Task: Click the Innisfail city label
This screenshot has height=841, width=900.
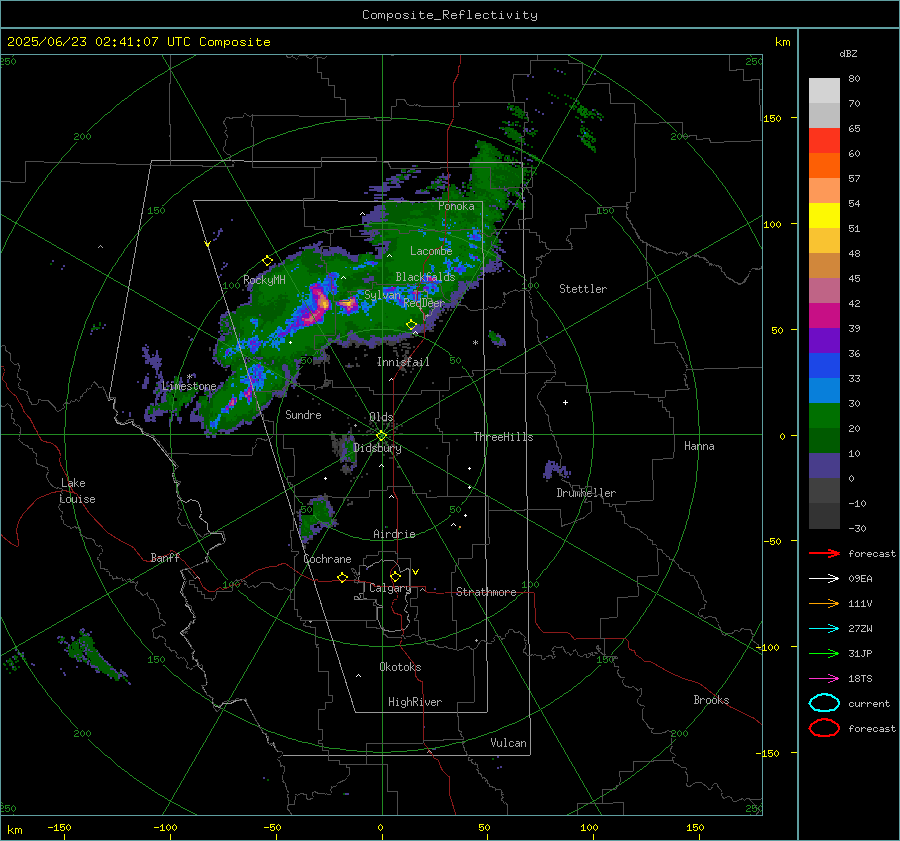Action: (403, 362)
